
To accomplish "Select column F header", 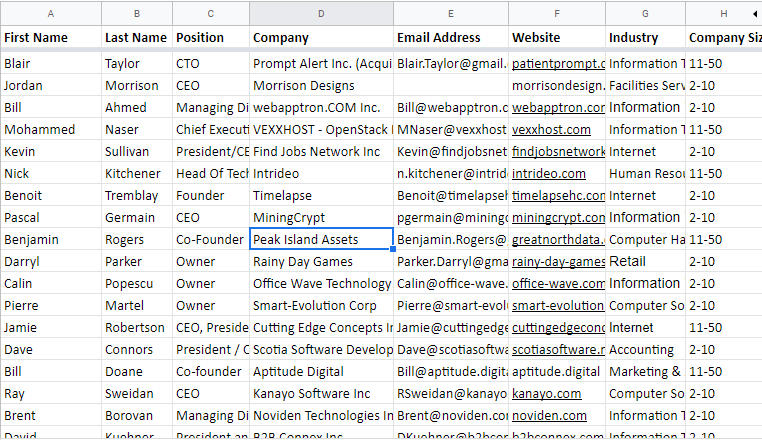I will tap(557, 14).
